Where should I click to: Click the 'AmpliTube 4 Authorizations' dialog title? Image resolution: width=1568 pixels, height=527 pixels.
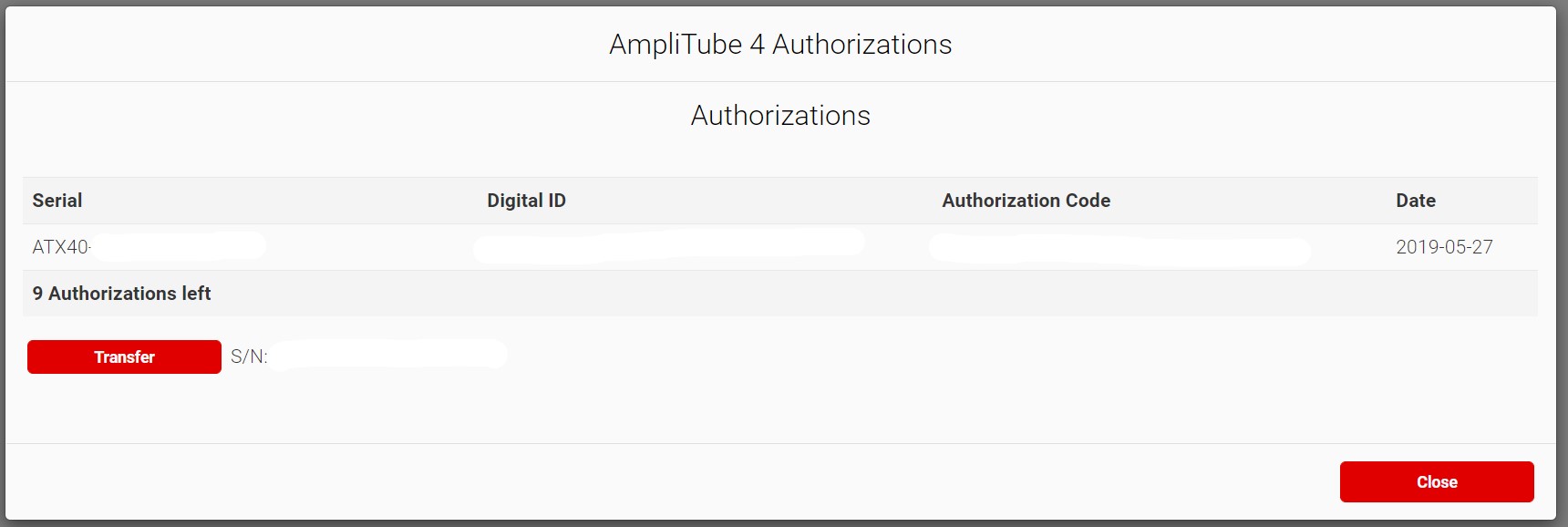click(x=780, y=45)
